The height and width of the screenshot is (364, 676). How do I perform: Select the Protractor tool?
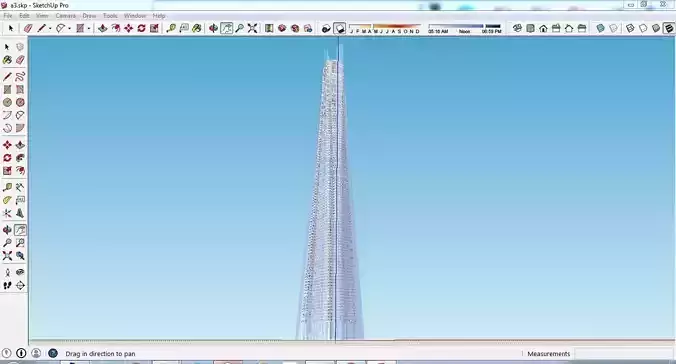pyautogui.click(x=7, y=200)
